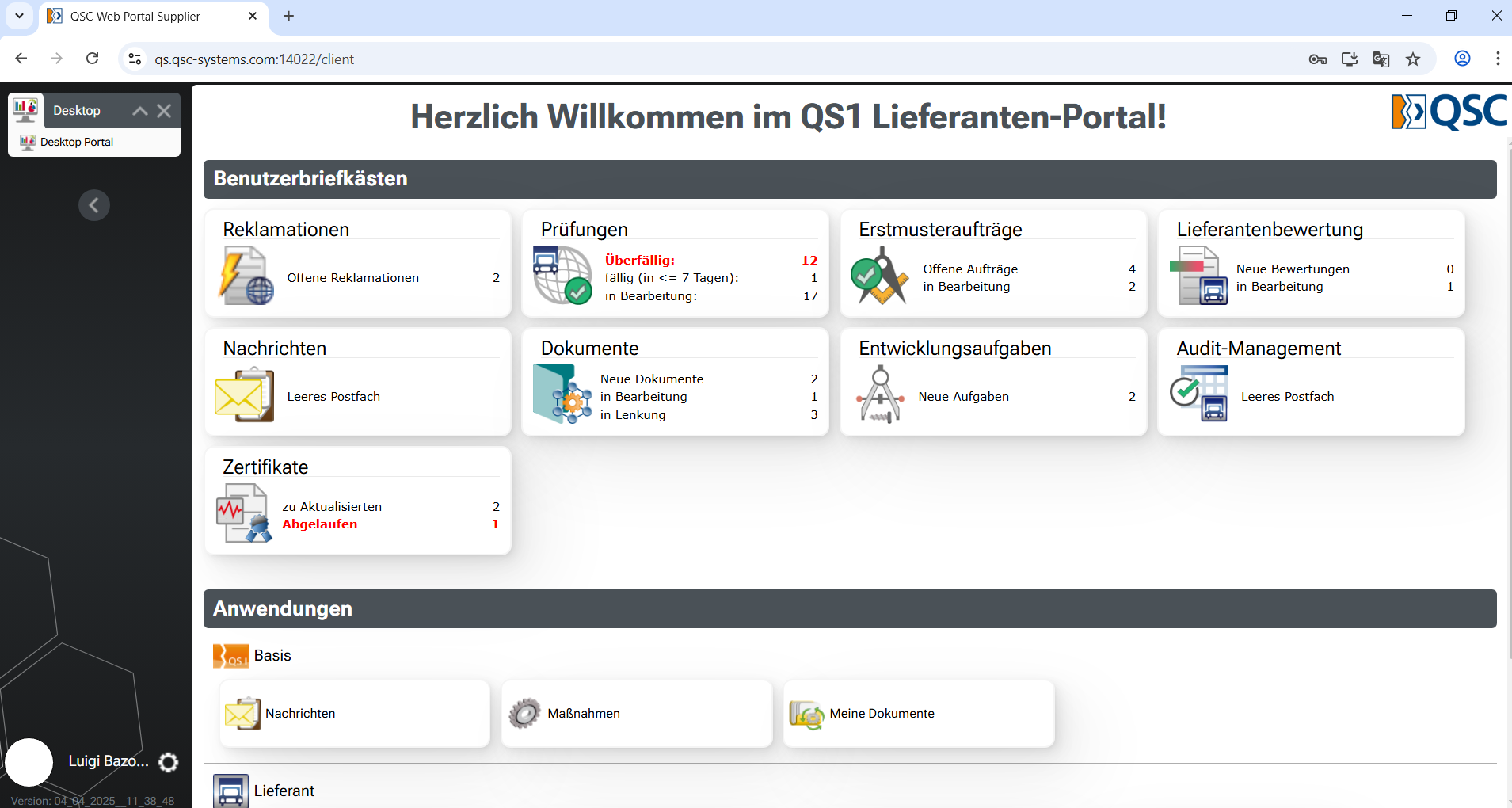
Task: Close the Desktop panel in sidebar
Action: click(x=164, y=111)
